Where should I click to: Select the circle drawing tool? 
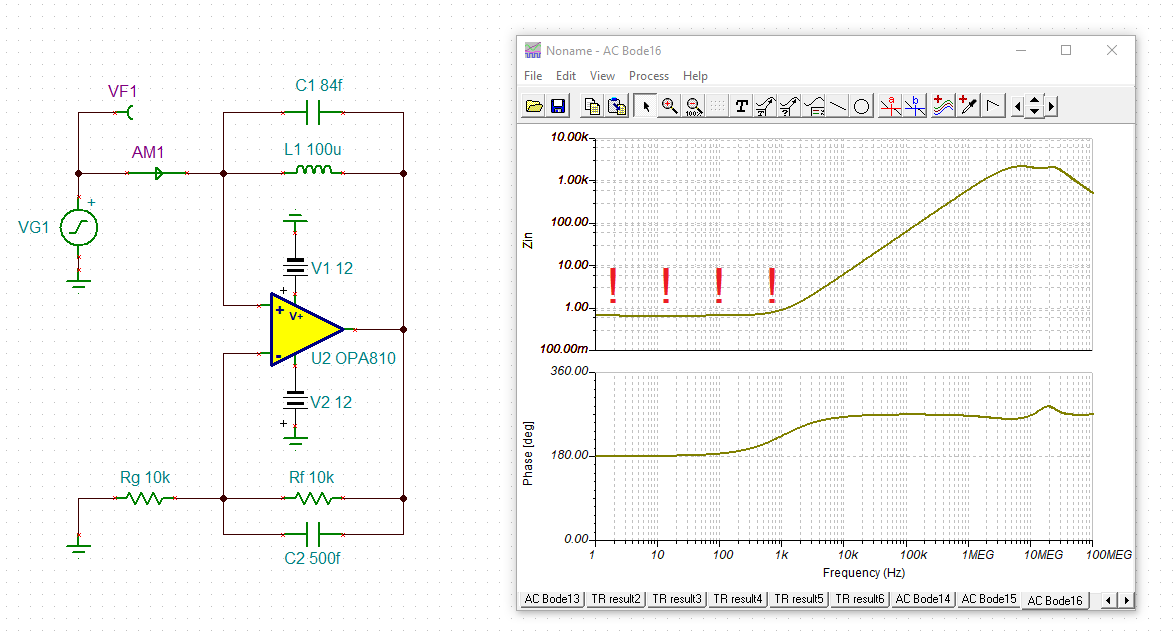click(x=862, y=106)
